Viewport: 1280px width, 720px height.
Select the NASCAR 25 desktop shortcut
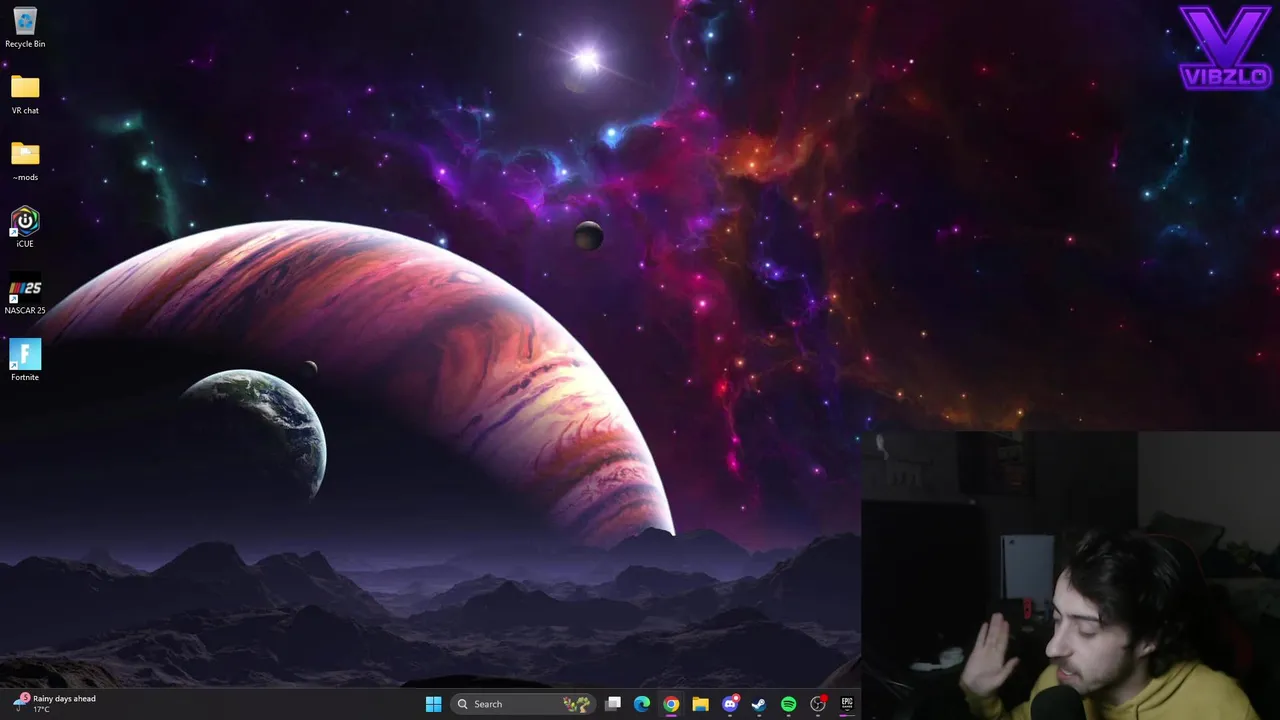[x=25, y=295]
